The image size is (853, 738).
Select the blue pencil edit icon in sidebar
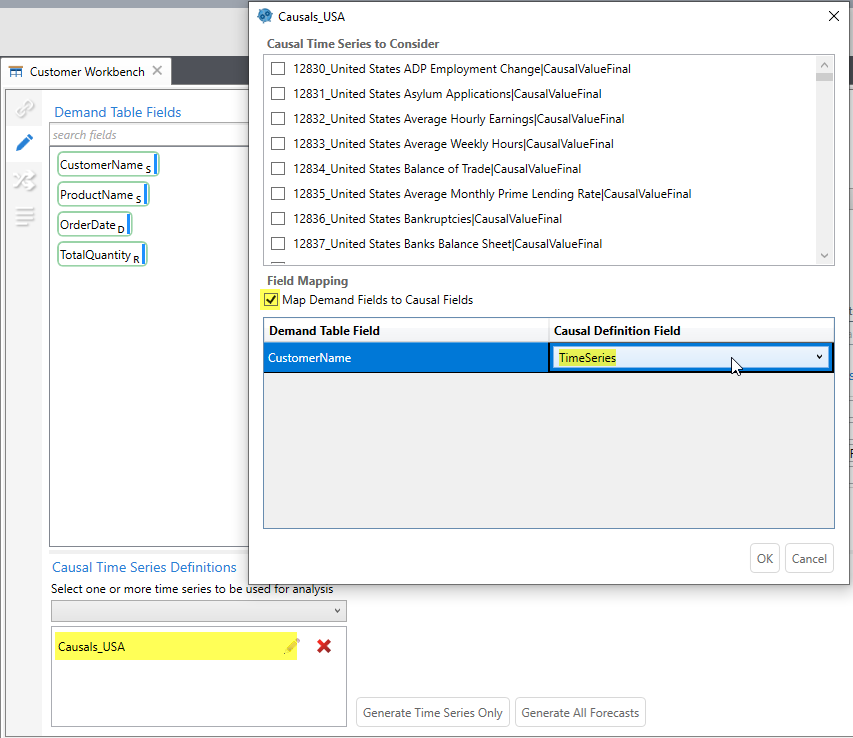coord(25,143)
